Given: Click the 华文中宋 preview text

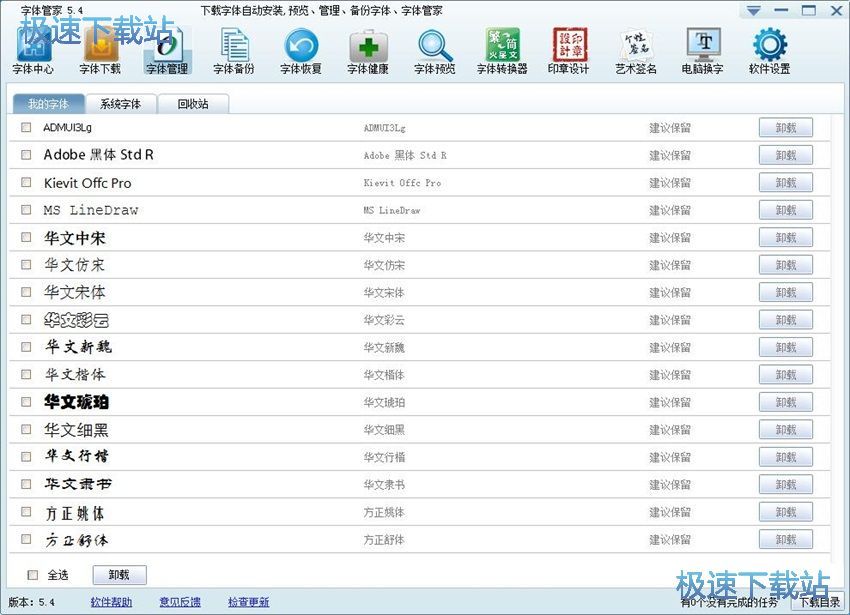Looking at the screenshot, I should click(75, 238).
